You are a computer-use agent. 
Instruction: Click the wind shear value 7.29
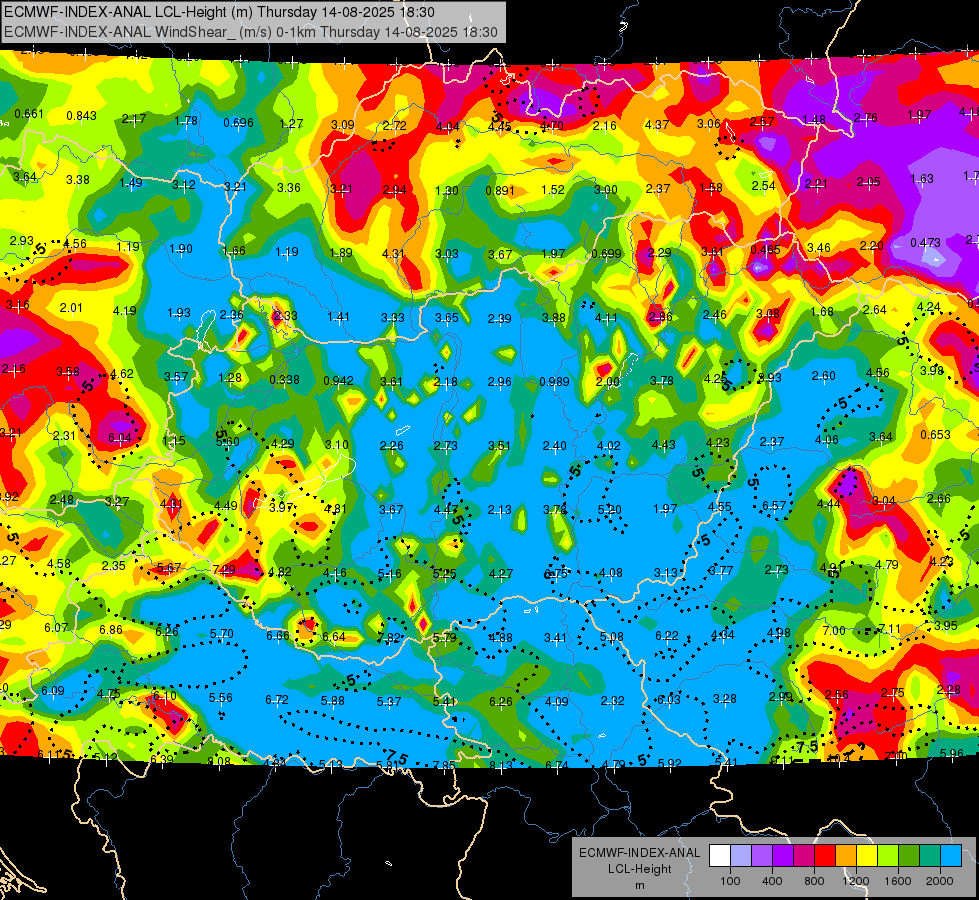click(224, 570)
